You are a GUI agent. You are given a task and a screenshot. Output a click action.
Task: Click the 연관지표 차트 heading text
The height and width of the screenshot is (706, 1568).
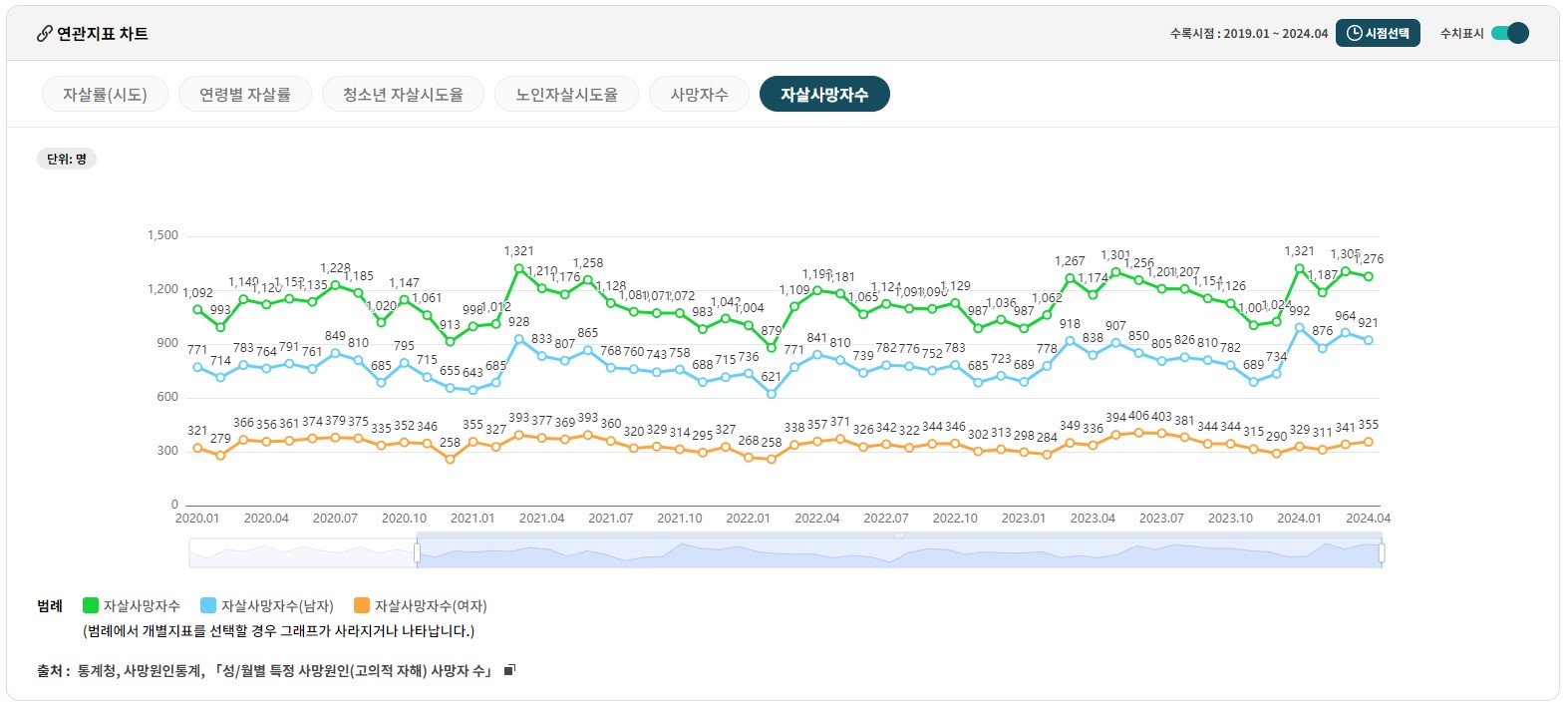coord(103,34)
